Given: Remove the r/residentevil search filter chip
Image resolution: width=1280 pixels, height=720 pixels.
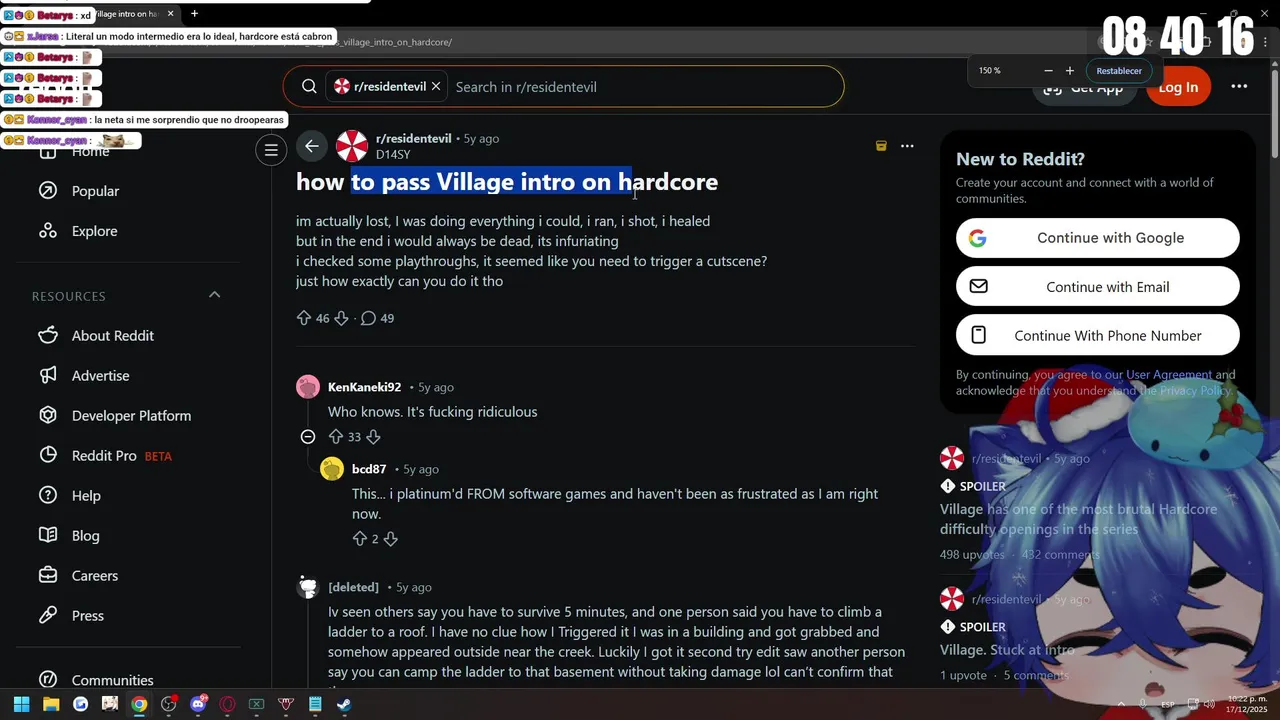Looking at the screenshot, I should [436, 87].
